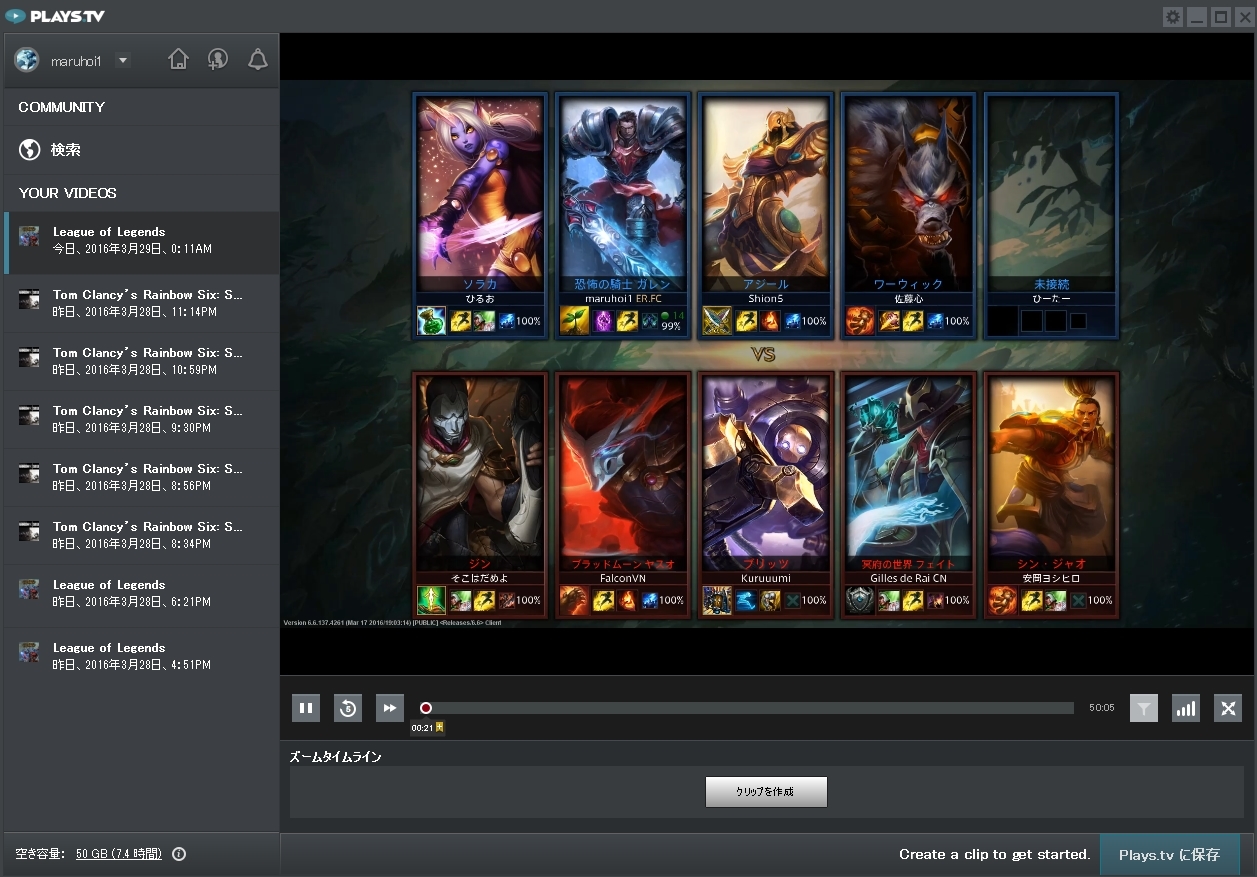The image size is (1257, 877).
Task: Click the info icon beside 空き容量
Action: (179, 854)
